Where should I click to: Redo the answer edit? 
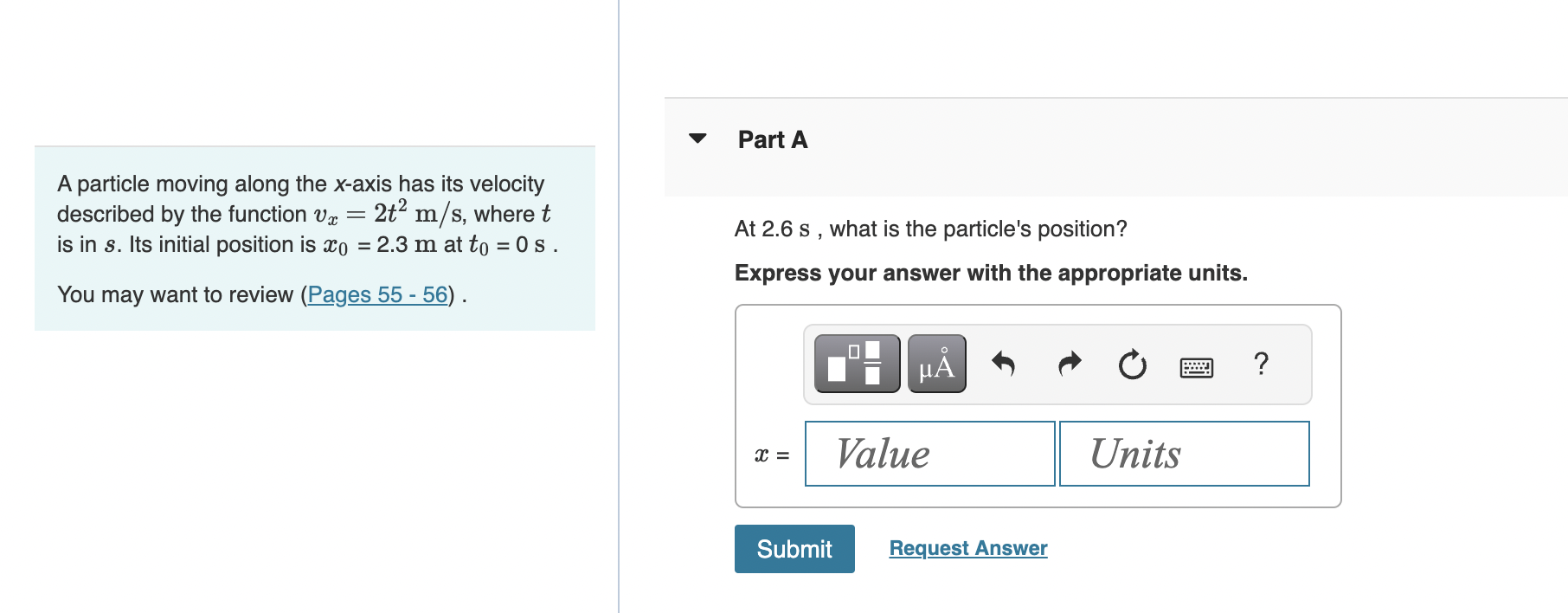pos(1068,365)
